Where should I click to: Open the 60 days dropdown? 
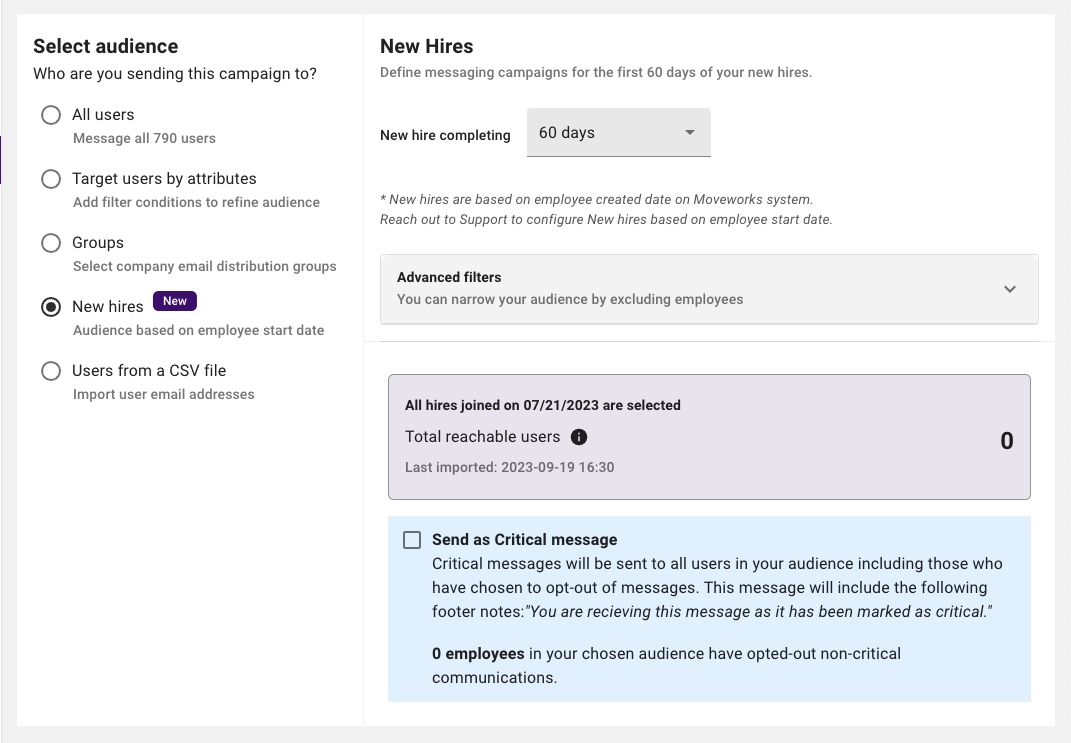point(606,133)
